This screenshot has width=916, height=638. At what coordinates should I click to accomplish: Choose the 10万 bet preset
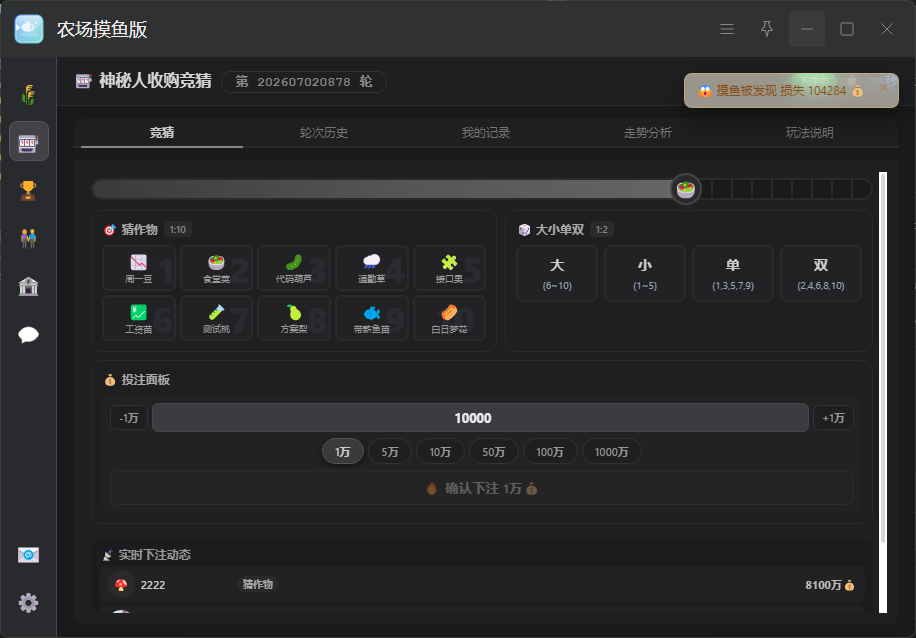click(x=440, y=452)
